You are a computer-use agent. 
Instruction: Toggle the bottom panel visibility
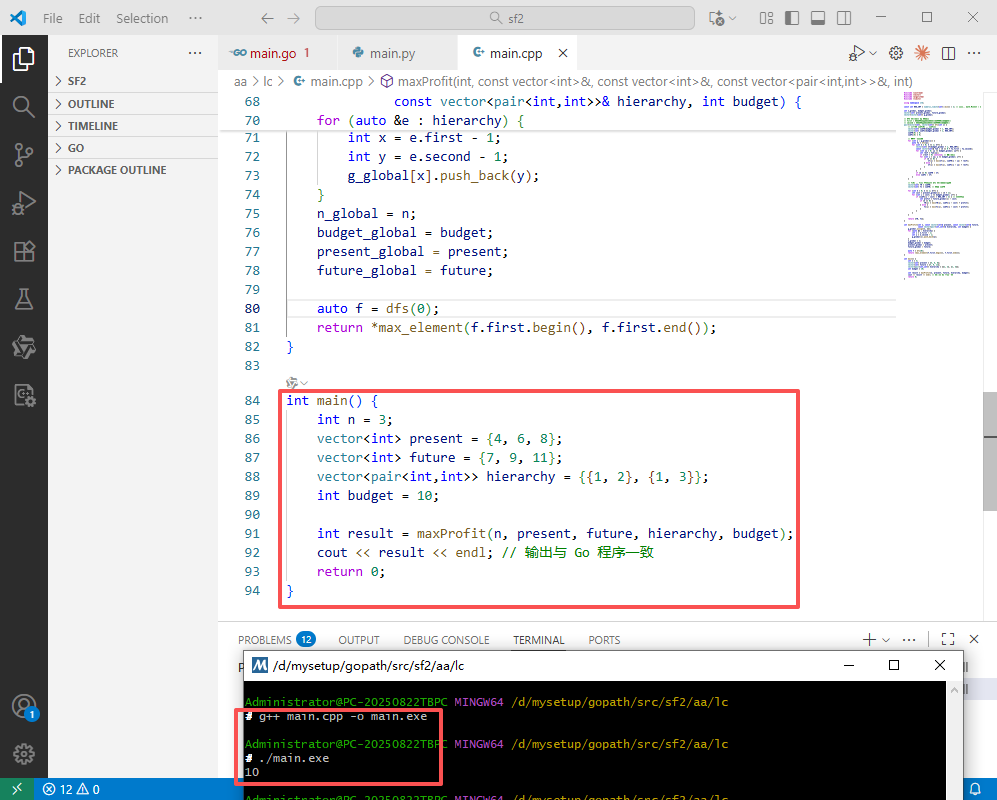(x=818, y=18)
